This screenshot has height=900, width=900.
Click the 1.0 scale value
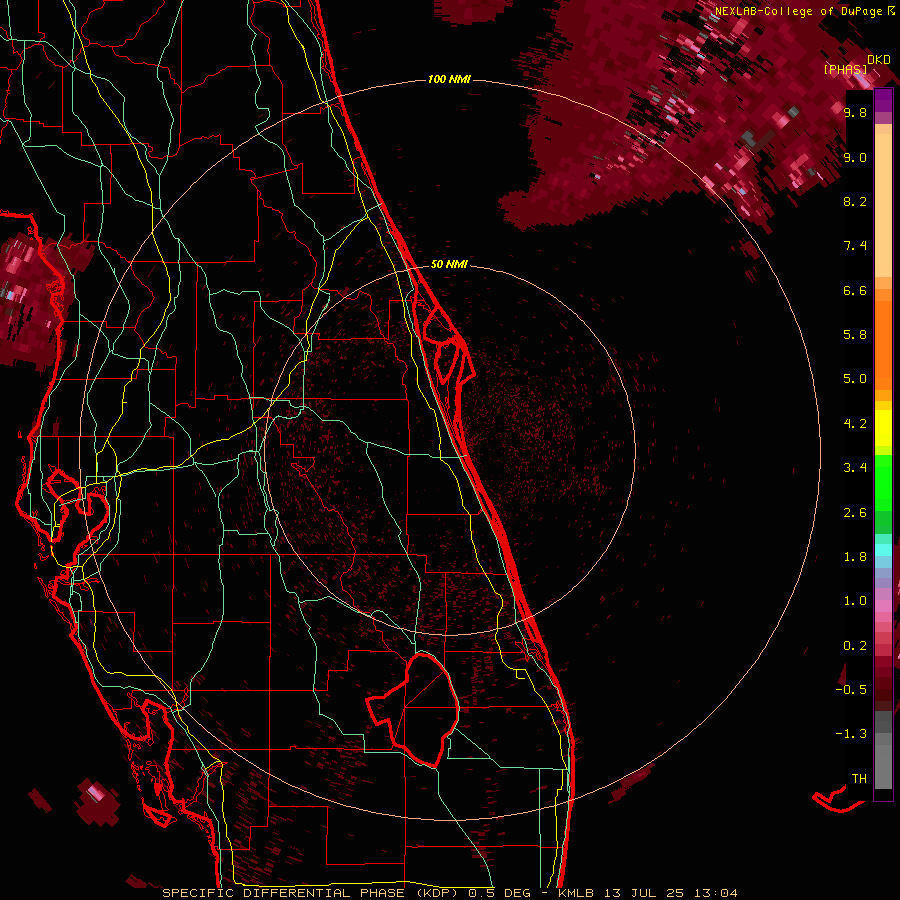click(855, 601)
